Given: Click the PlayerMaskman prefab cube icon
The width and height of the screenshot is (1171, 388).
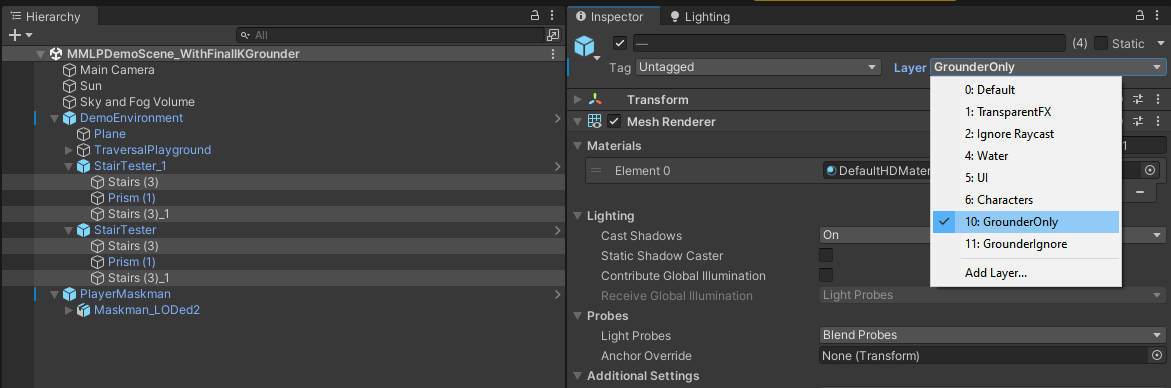Looking at the screenshot, I should 69,294.
